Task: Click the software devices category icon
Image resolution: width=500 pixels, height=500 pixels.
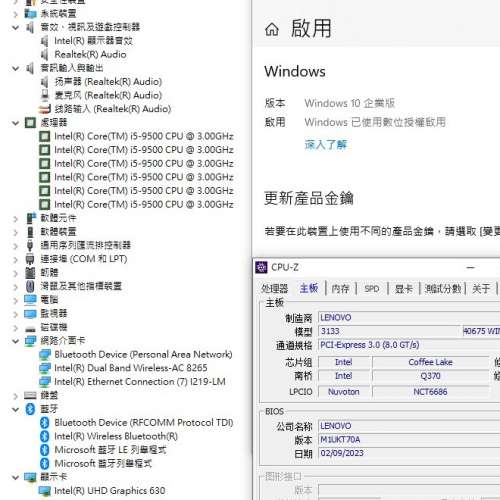Action: (30, 232)
